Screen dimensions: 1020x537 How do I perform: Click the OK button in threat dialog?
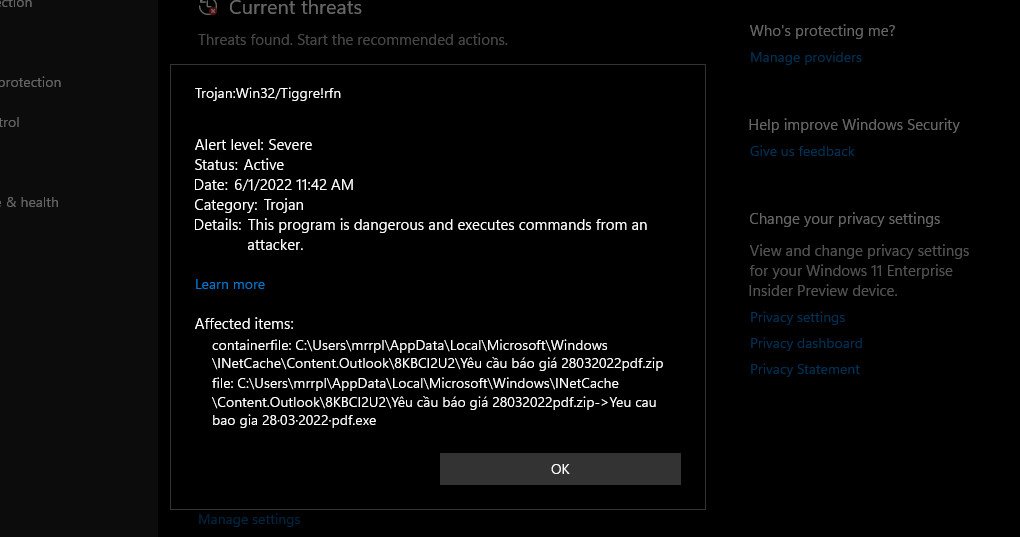click(560, 469)
